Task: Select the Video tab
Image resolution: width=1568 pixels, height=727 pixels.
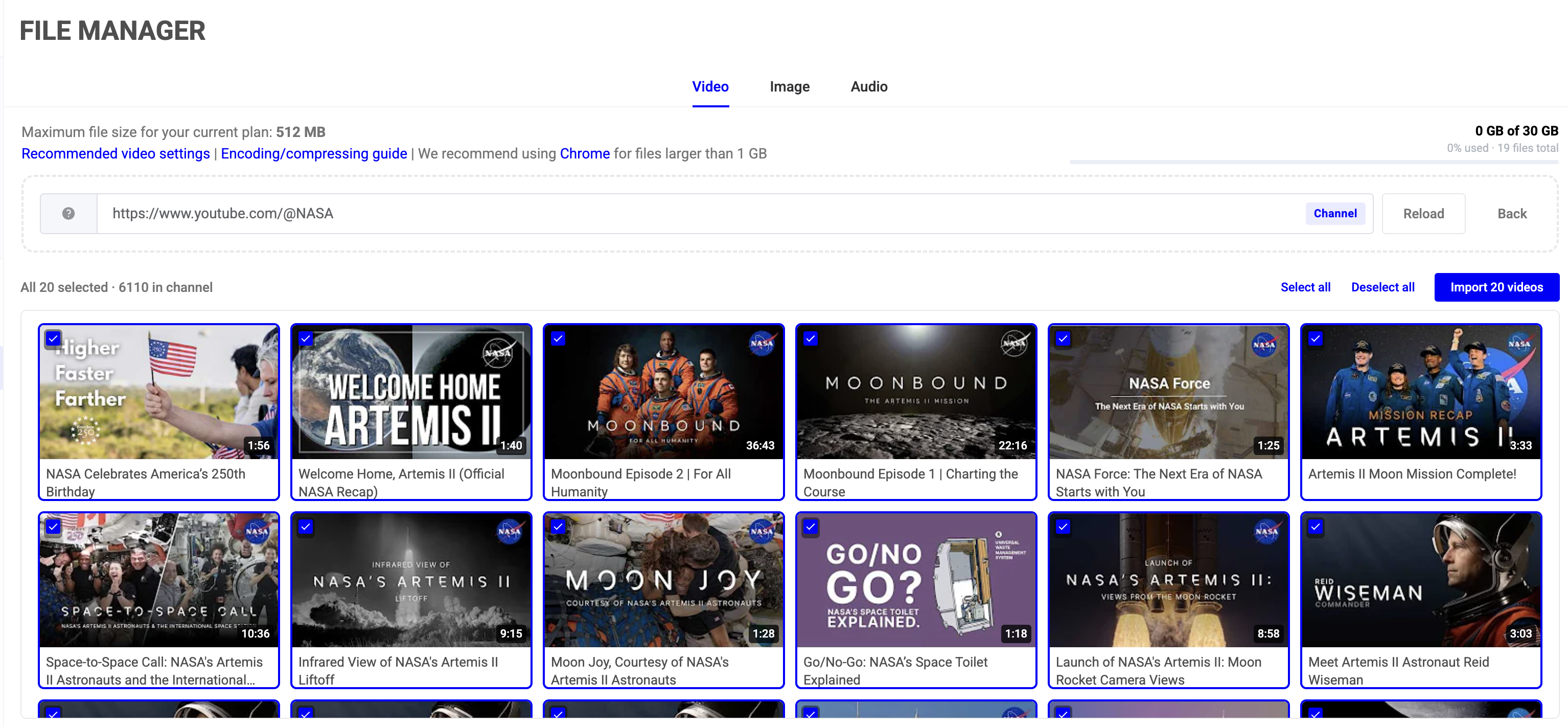Action: pyautogui.click(x=710, y=86)
